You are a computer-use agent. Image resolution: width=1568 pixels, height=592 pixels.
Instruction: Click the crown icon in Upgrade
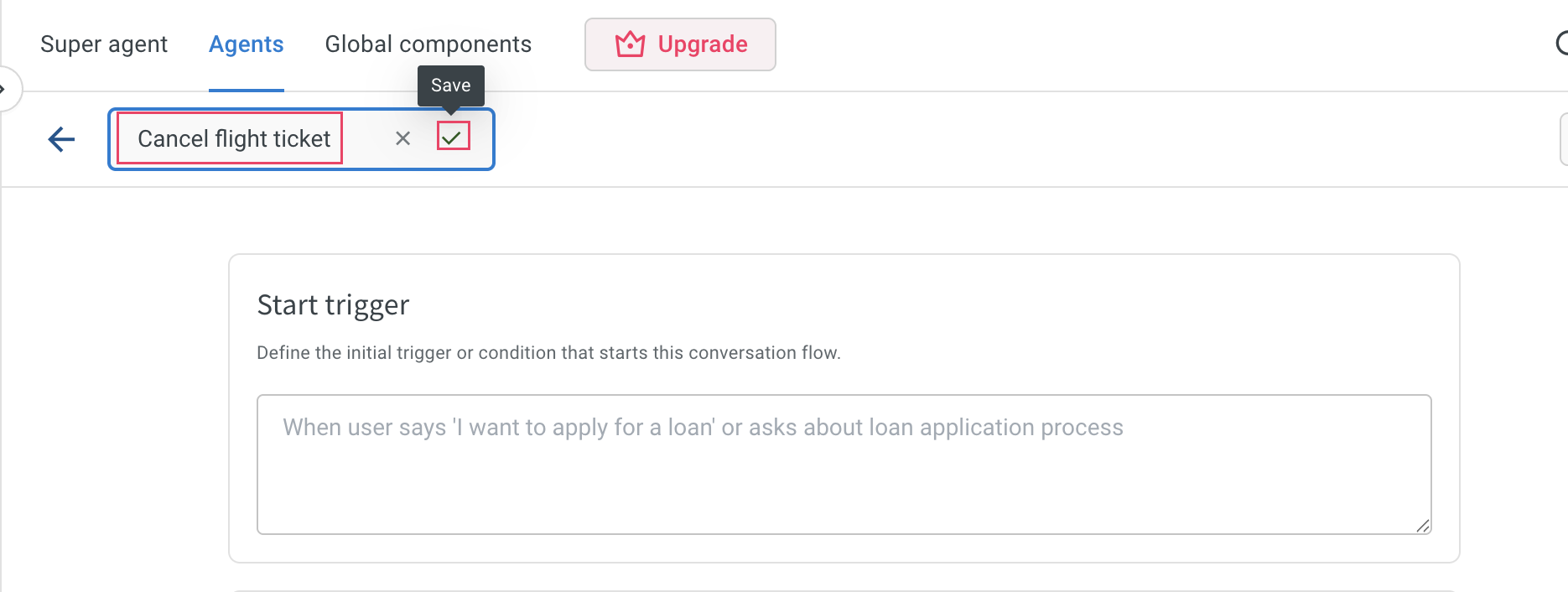630,44
